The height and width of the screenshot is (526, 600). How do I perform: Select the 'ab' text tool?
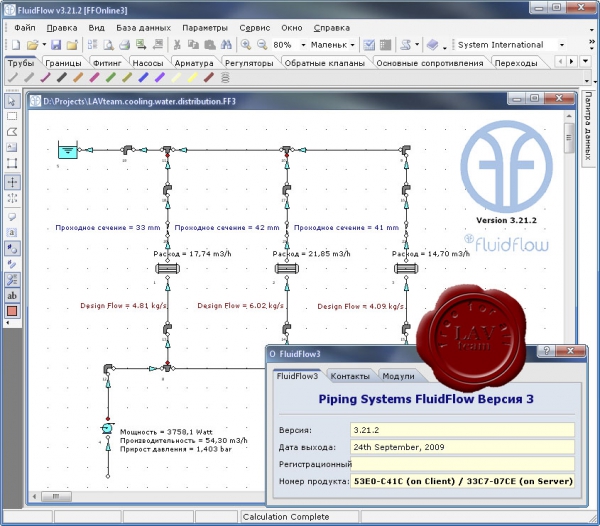click(12, 295)
